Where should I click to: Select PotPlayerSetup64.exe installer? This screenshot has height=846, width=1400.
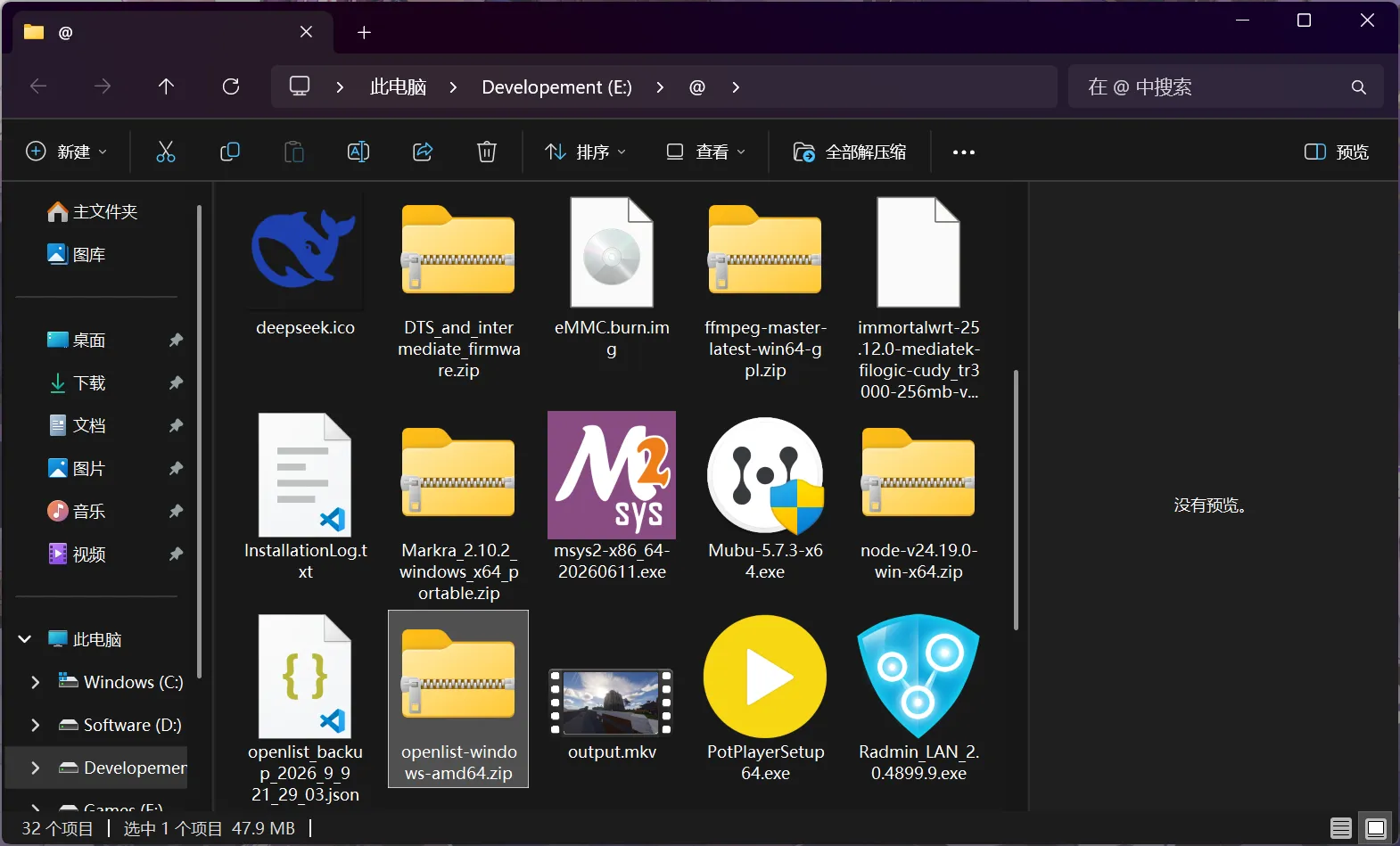(765, 699)
